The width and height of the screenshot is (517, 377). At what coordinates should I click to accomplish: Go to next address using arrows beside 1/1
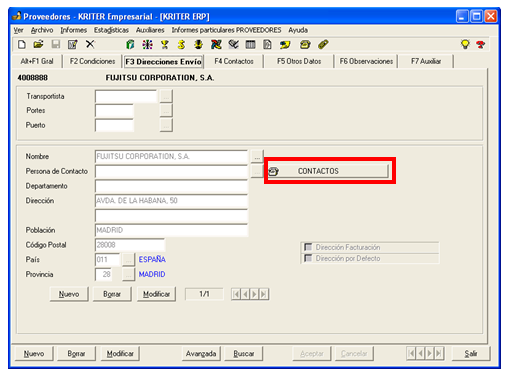pos(254,294)
